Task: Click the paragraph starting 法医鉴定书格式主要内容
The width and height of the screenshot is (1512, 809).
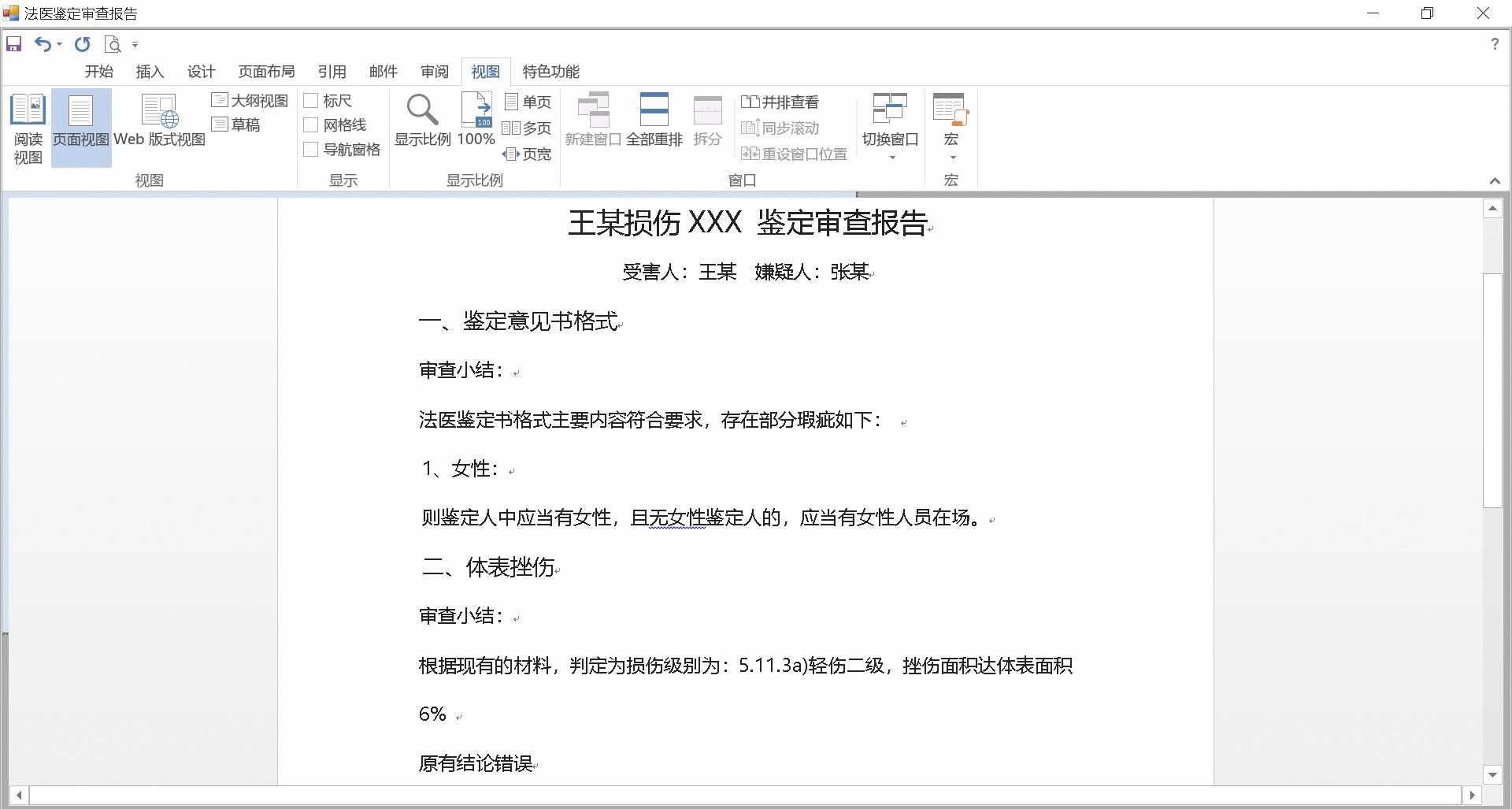Action: pos(650,420)
